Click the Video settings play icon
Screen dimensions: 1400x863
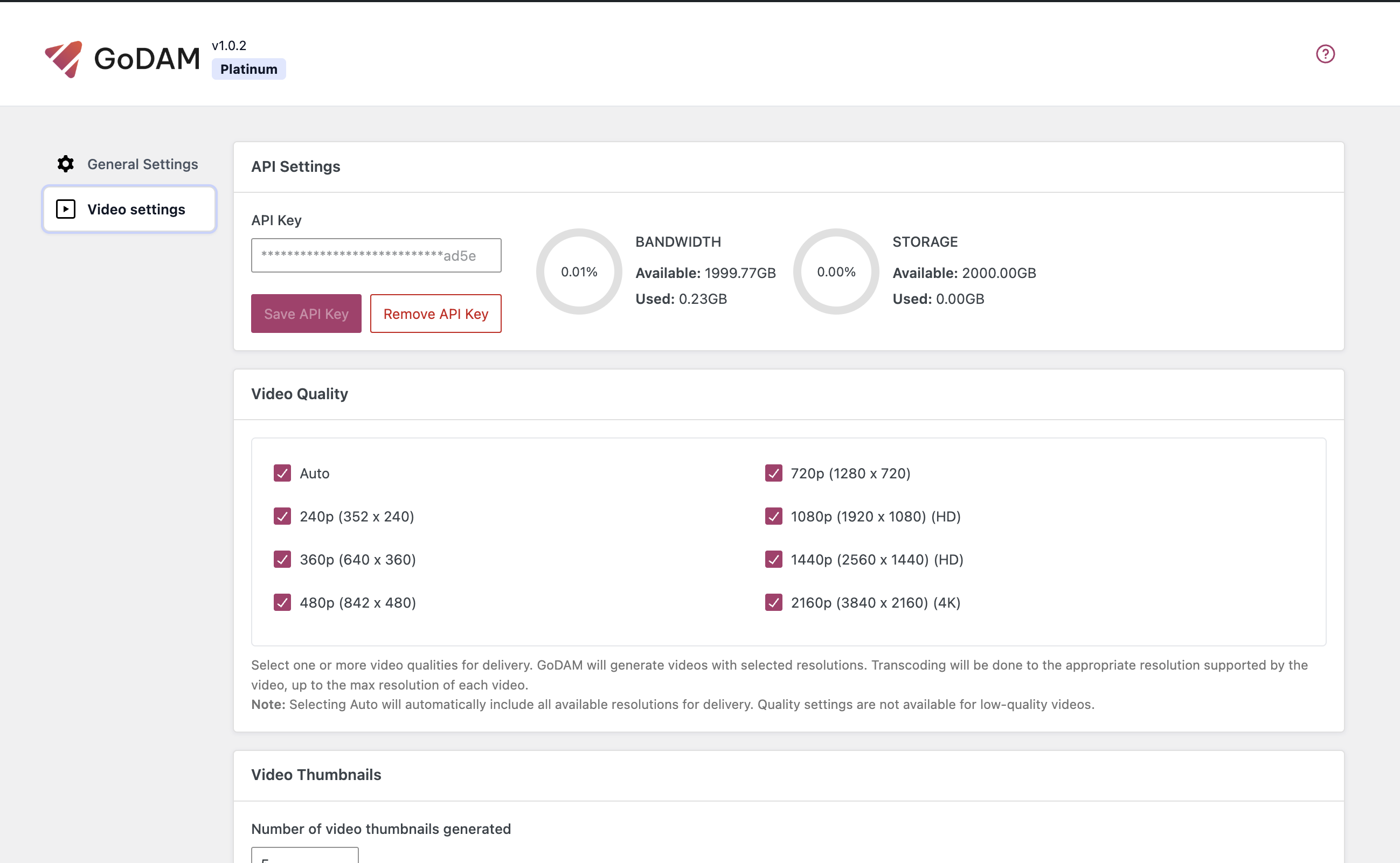coord(66,209)
